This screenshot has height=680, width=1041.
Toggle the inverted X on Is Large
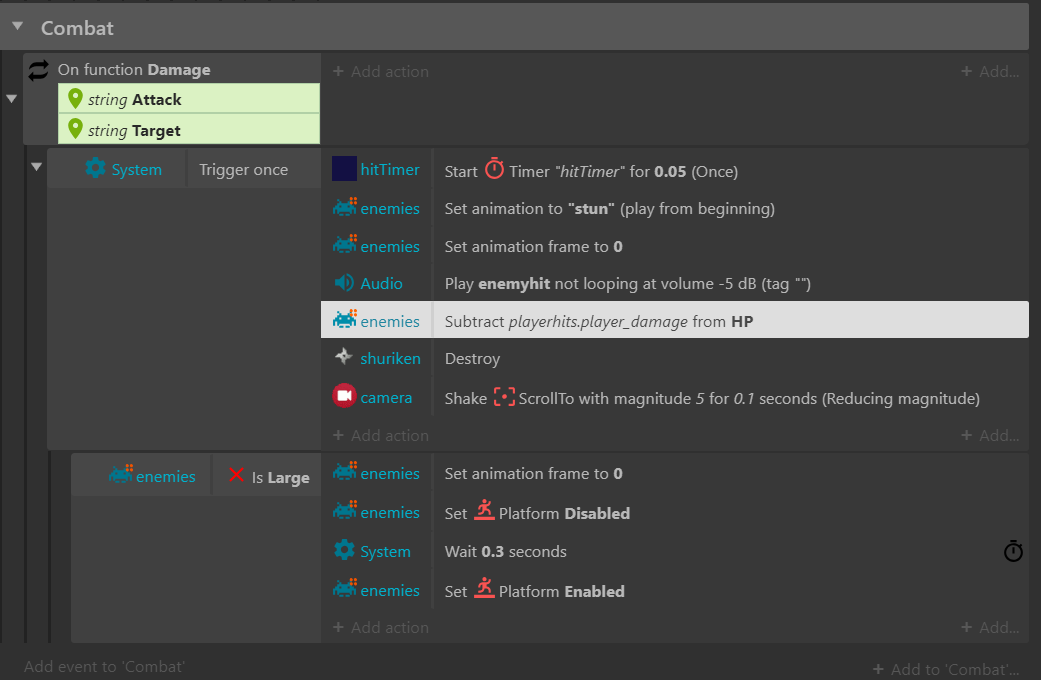[236, 475]
